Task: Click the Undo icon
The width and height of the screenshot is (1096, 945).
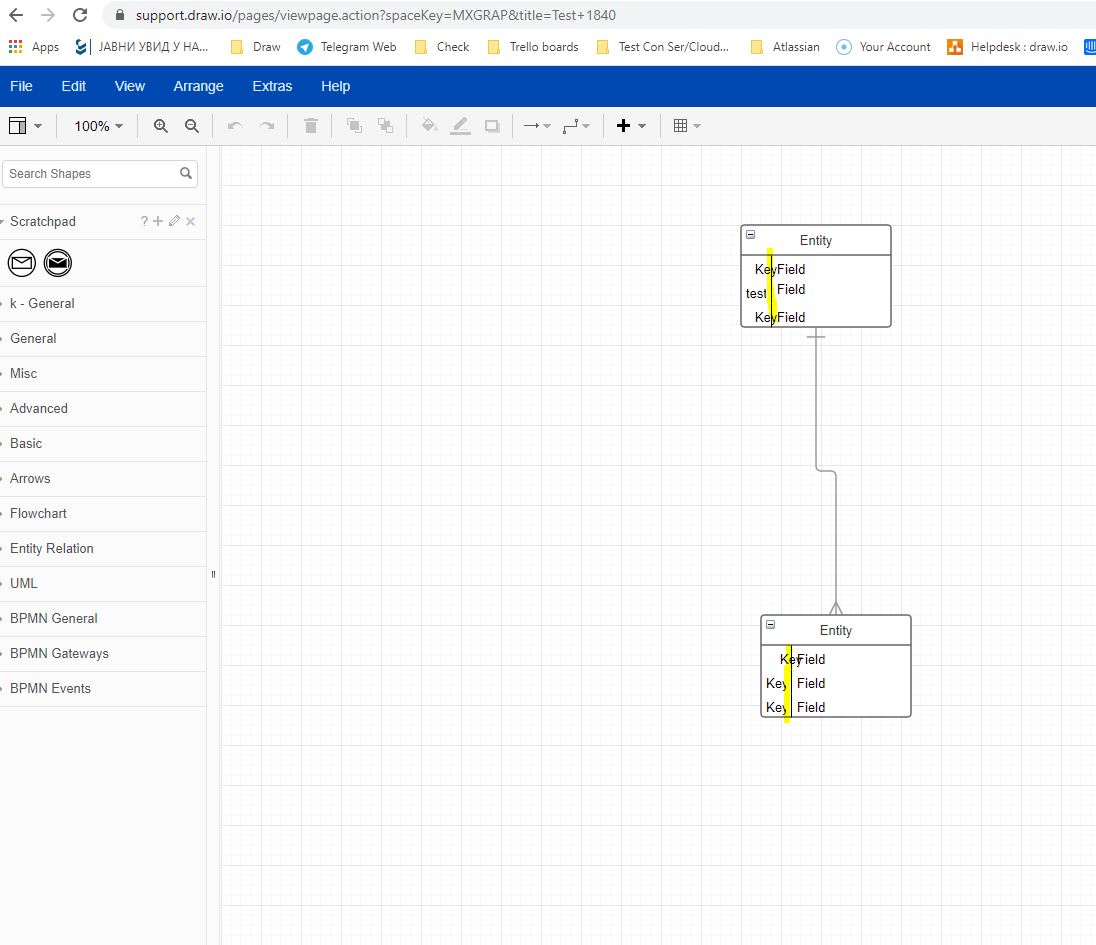Action: tap(234, 125)
